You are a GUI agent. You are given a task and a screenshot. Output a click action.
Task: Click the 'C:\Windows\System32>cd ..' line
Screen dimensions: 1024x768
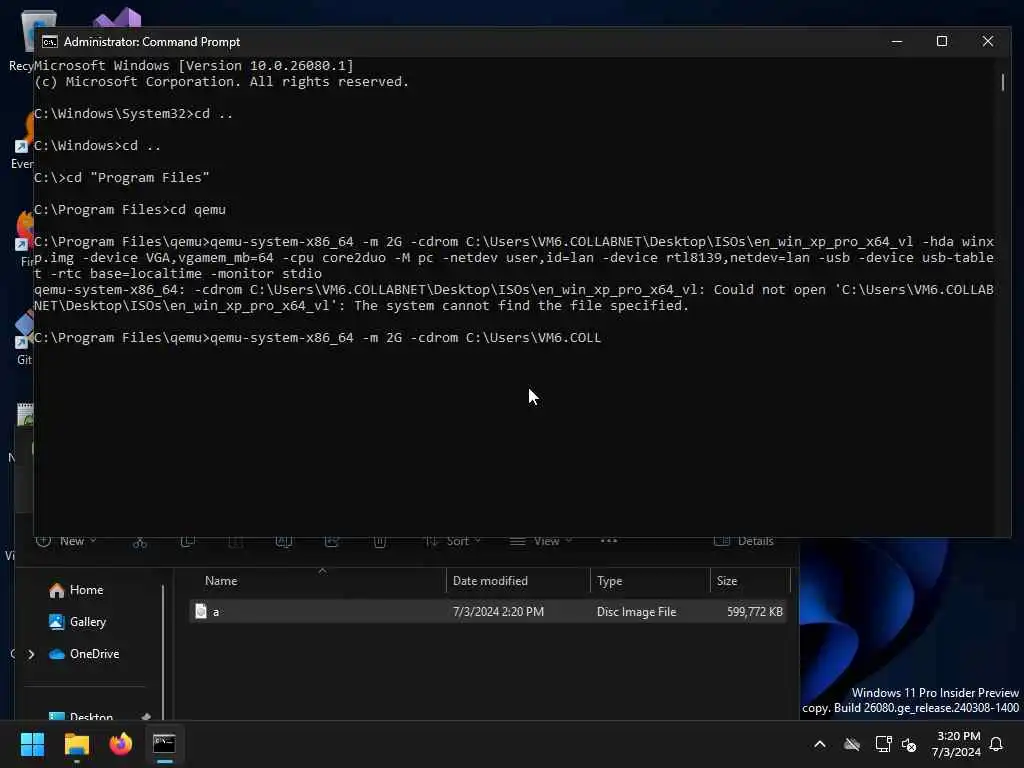[133, 114]
